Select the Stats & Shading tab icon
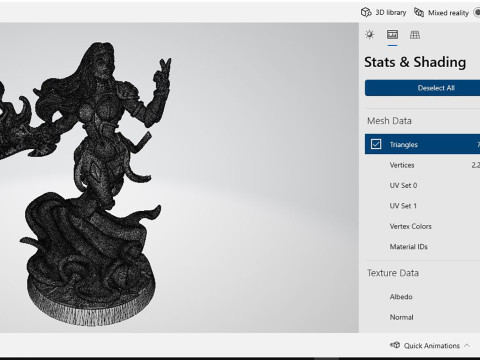 click(x=392, y=34)
